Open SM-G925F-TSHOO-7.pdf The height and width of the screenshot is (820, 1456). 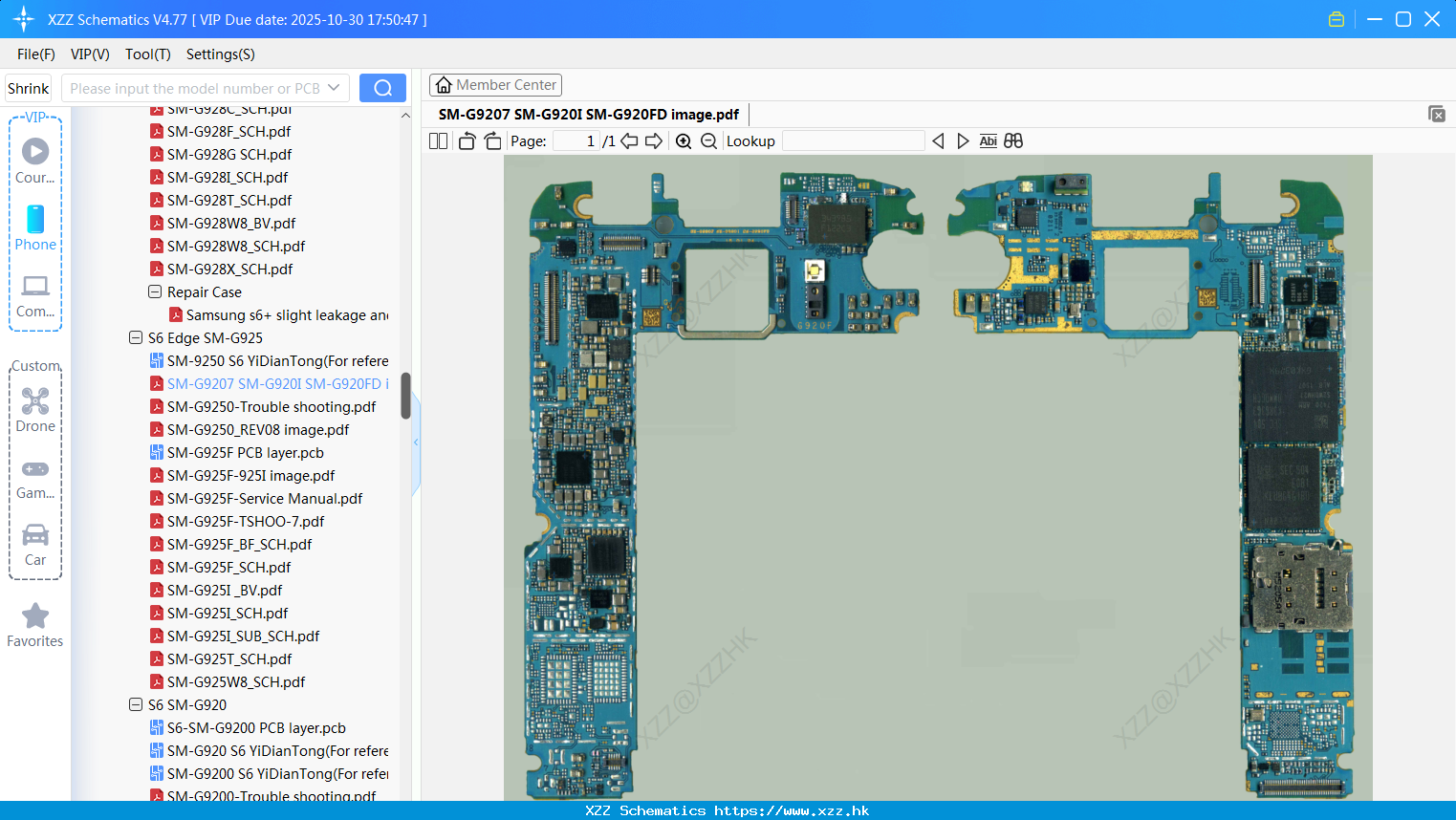[x=246, y=521]
